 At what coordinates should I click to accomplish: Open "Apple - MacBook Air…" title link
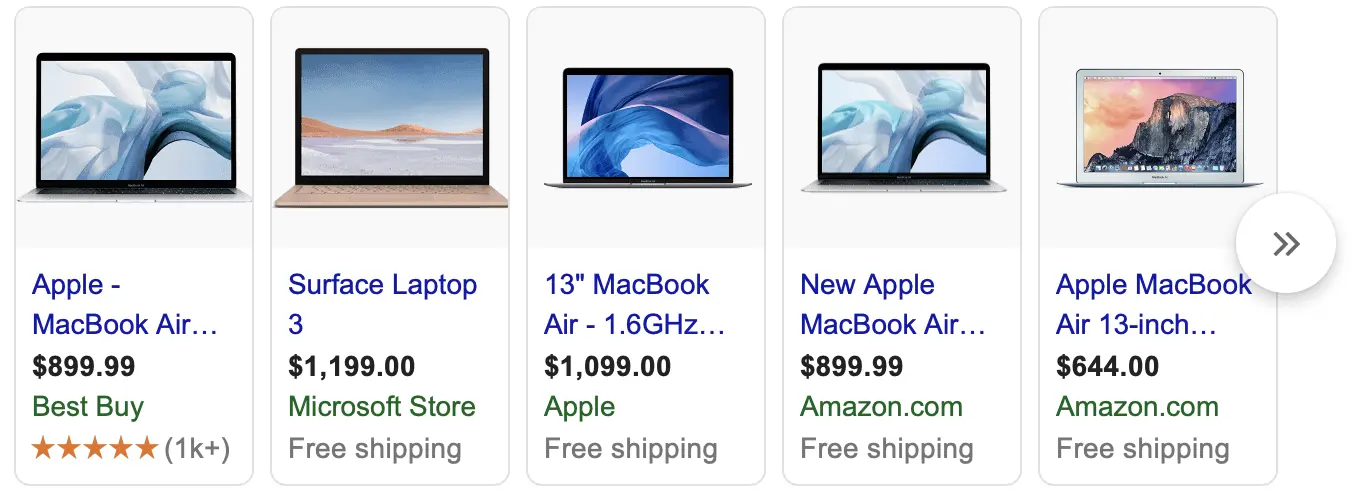[x=125, y=304]
